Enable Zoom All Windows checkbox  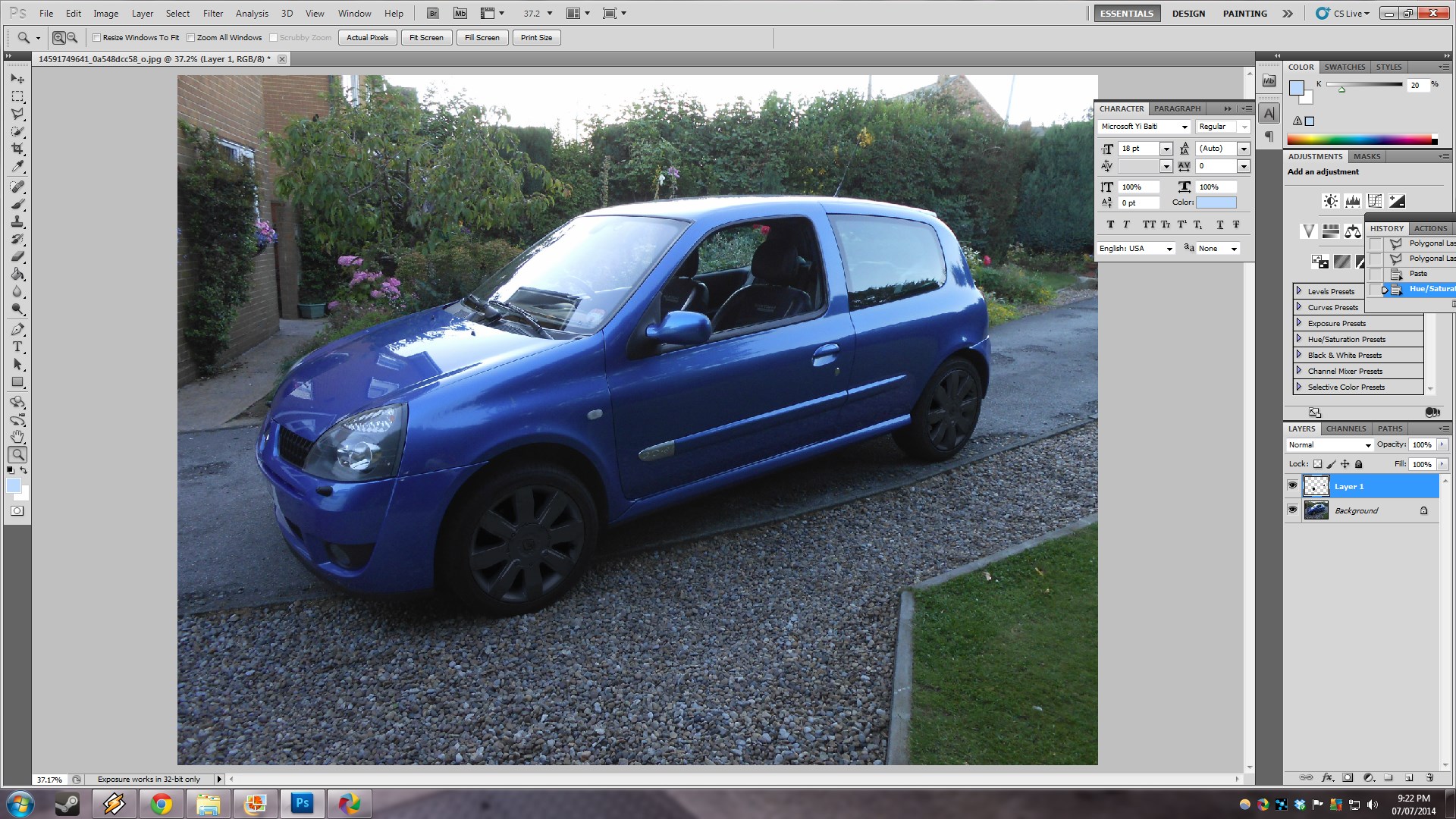(191, 38)
